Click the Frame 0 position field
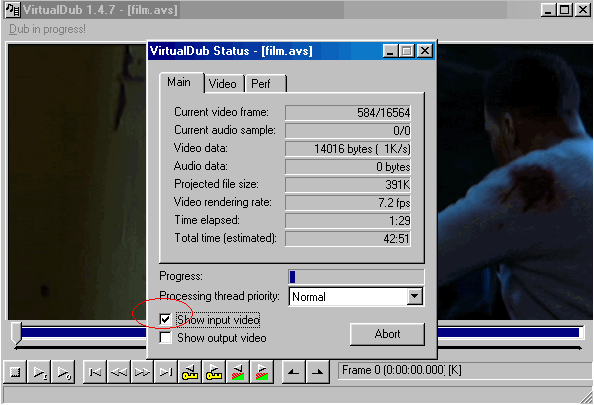The width and height of the screenshot is (594, 405). [464, 371]
